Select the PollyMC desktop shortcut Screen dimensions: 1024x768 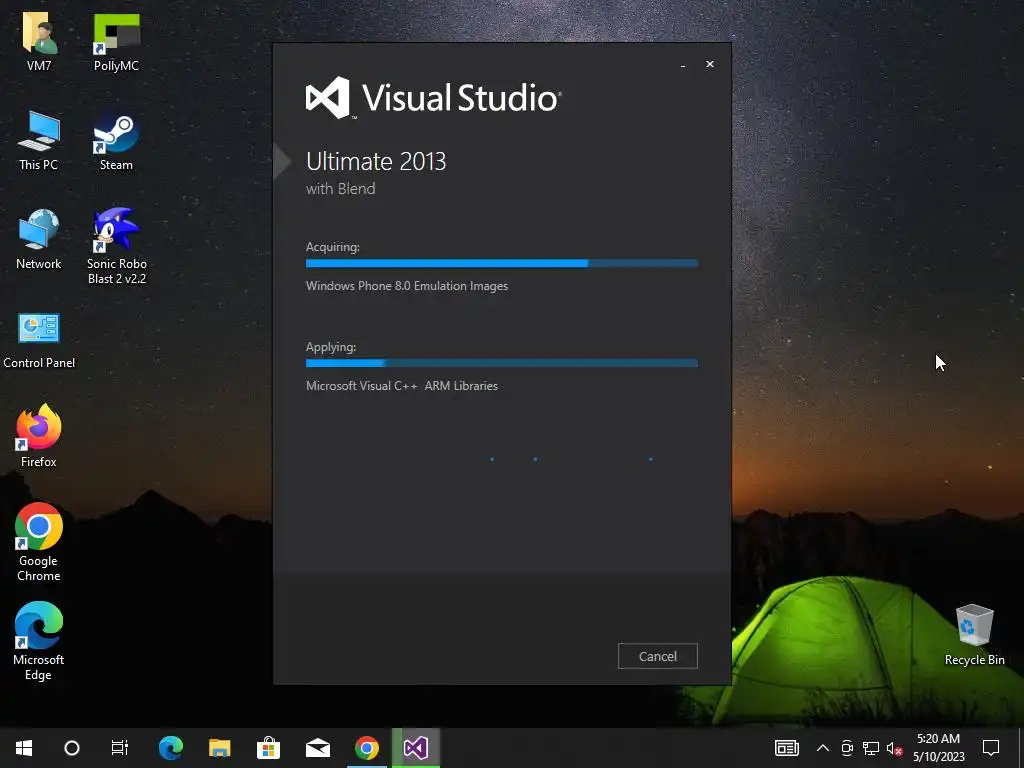click(x=116, y=41)
